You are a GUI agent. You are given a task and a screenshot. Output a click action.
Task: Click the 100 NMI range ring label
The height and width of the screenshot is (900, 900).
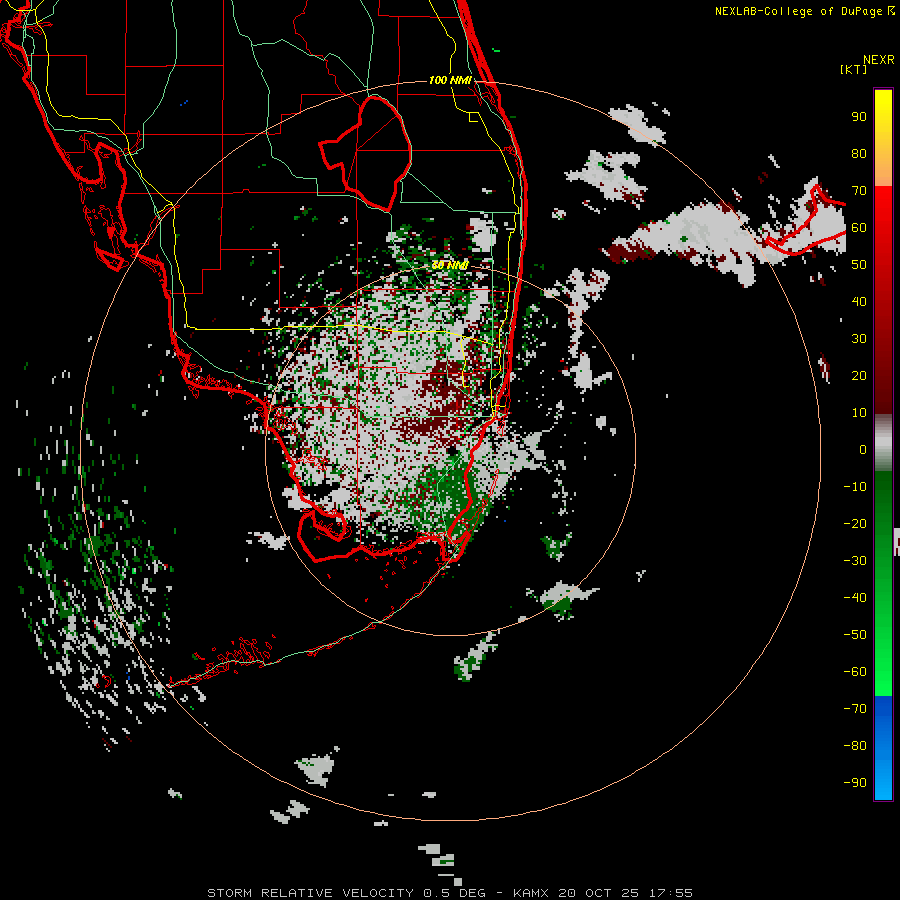click(x=450, y=80)
